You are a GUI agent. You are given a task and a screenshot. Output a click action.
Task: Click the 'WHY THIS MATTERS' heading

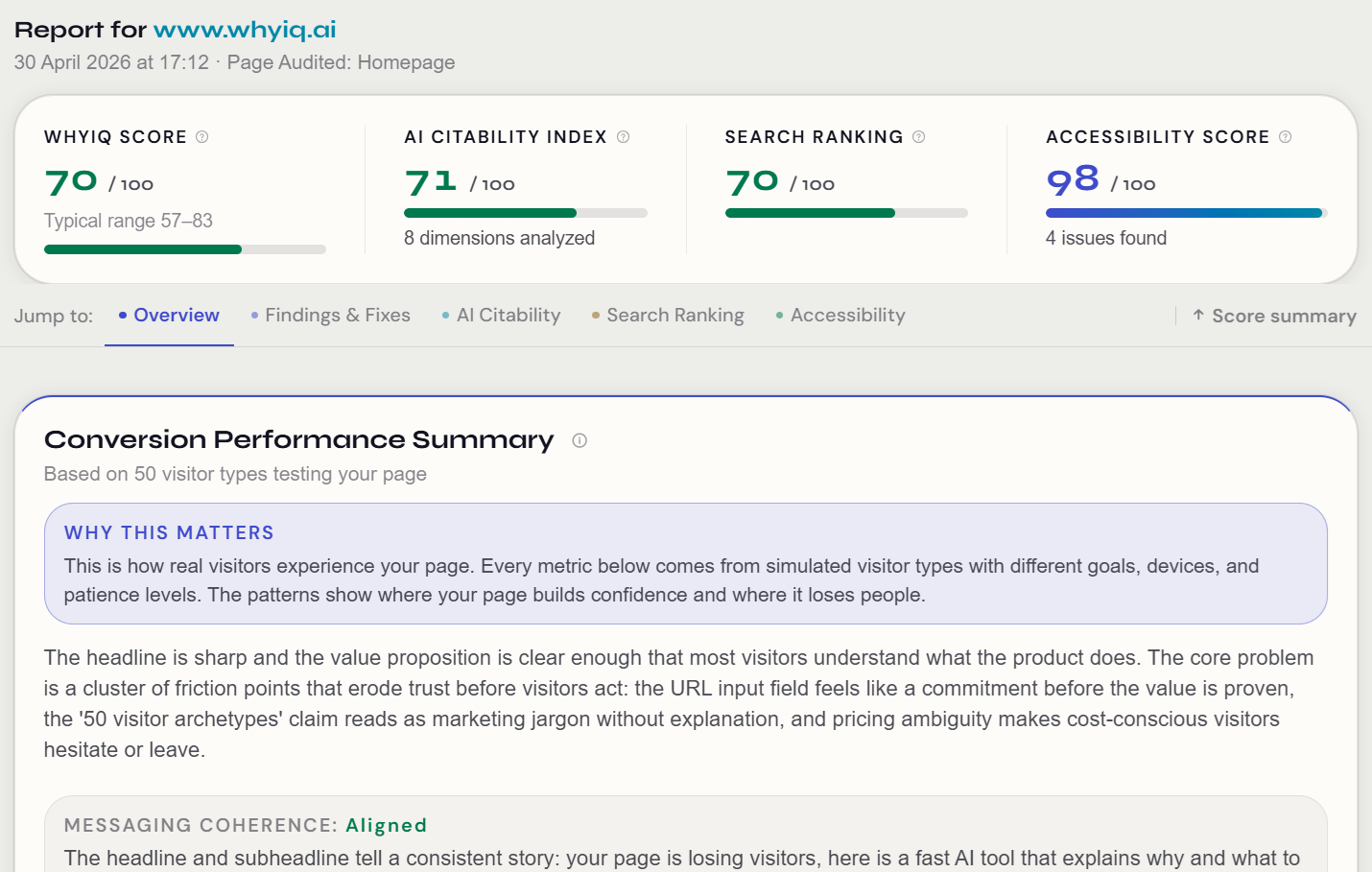(169, 532)
